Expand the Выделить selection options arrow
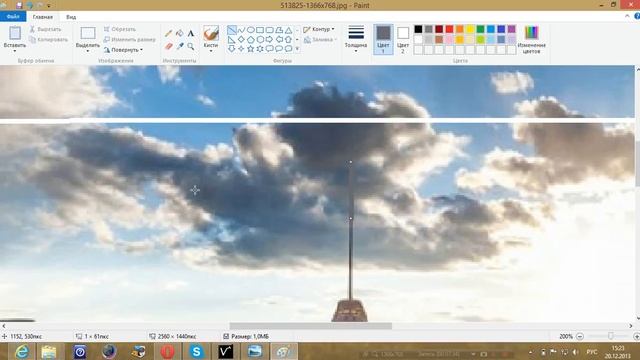The width and height of the screenshot is (640, 360). pos(88,51)
